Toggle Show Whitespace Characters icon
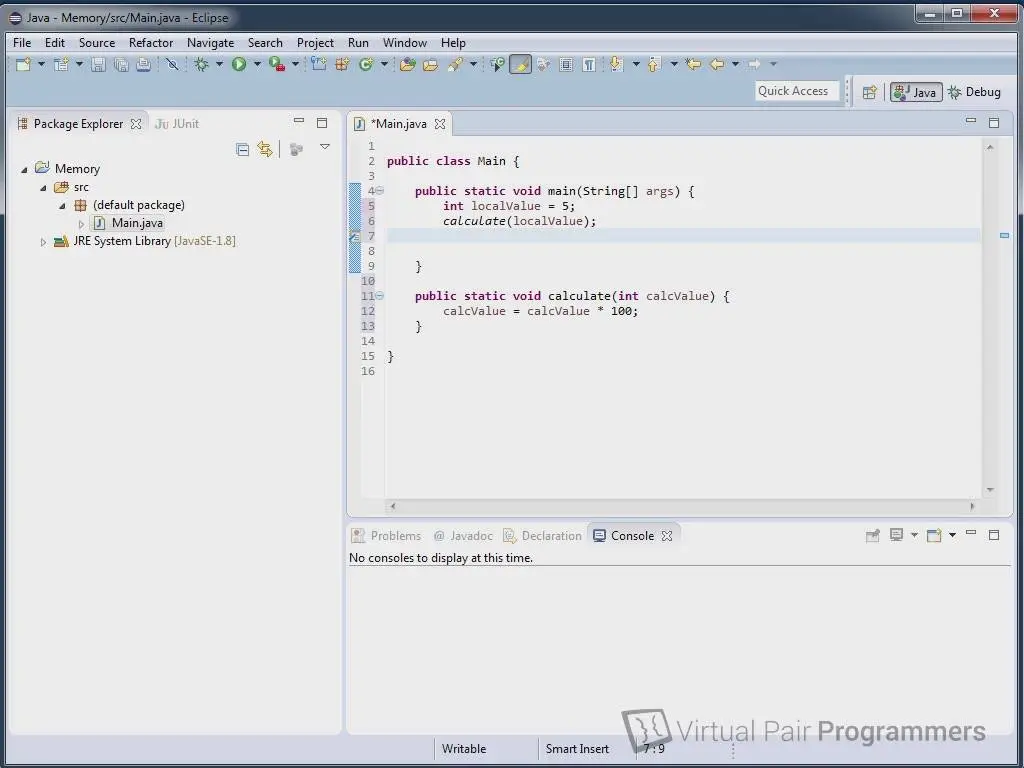Image resolution: width=1024 pixels, height=768 pixels. [589, 64]
